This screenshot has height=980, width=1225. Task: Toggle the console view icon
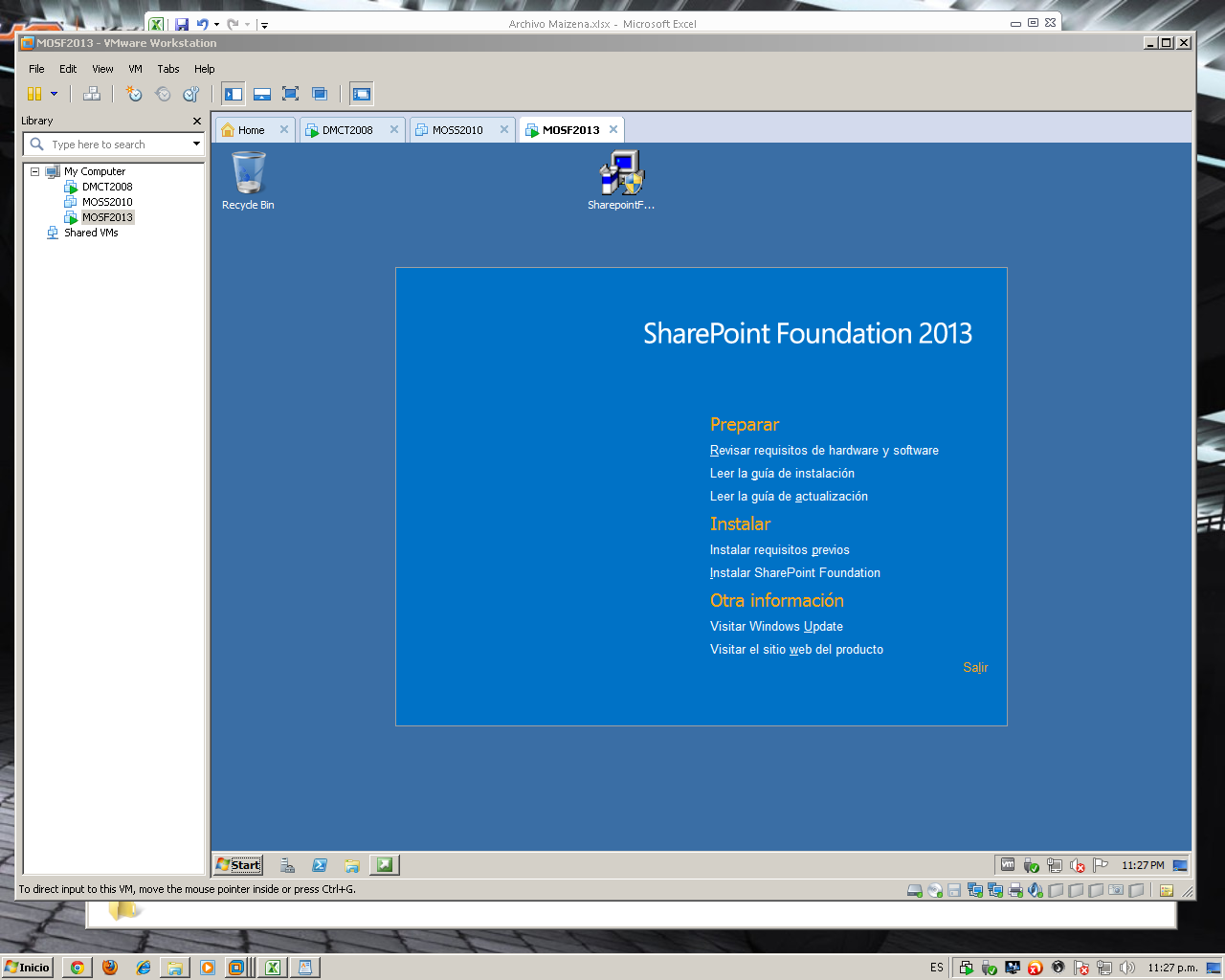(362, 94)
